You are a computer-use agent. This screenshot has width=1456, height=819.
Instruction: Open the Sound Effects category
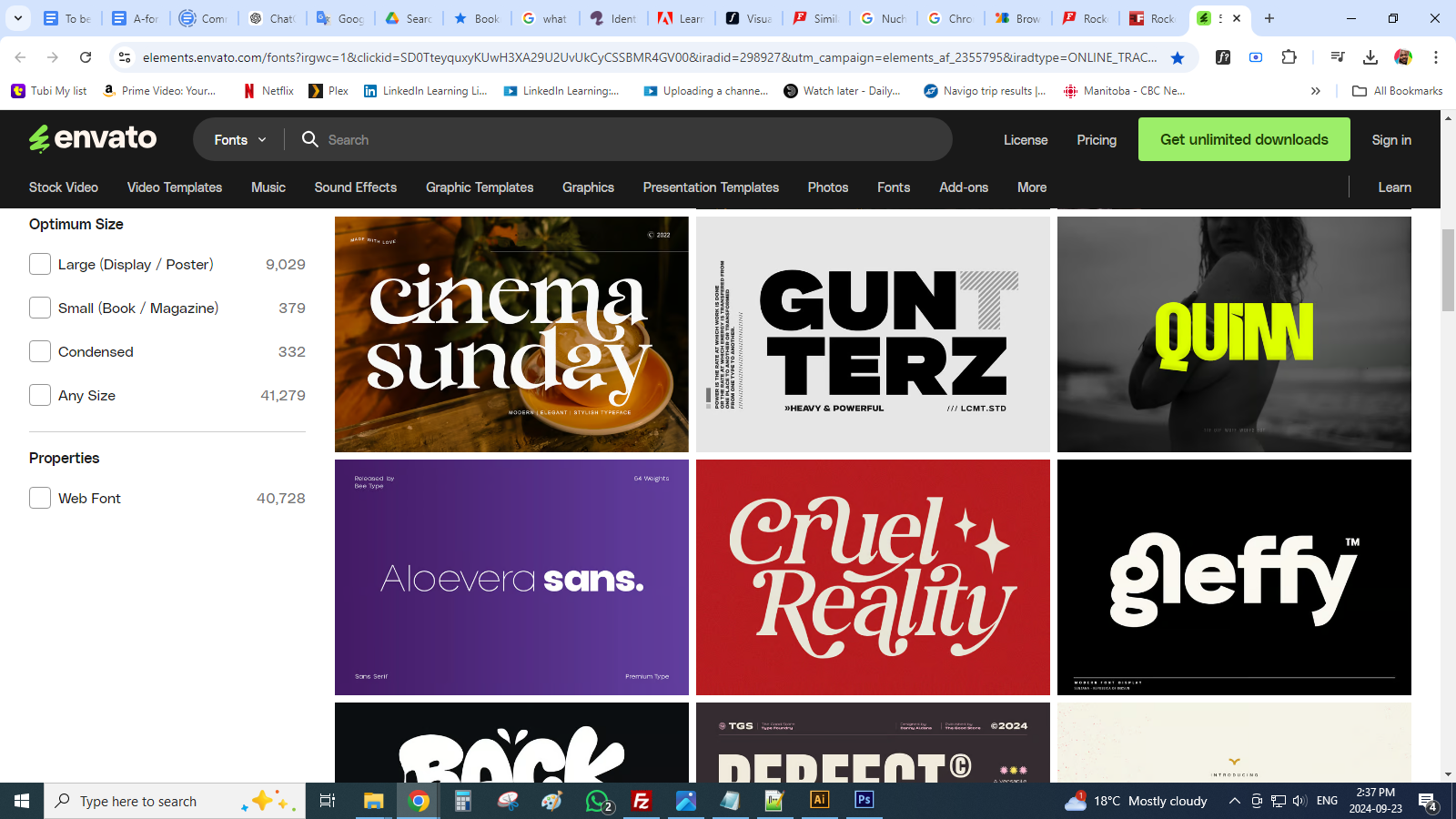click(x=355, y=187)
